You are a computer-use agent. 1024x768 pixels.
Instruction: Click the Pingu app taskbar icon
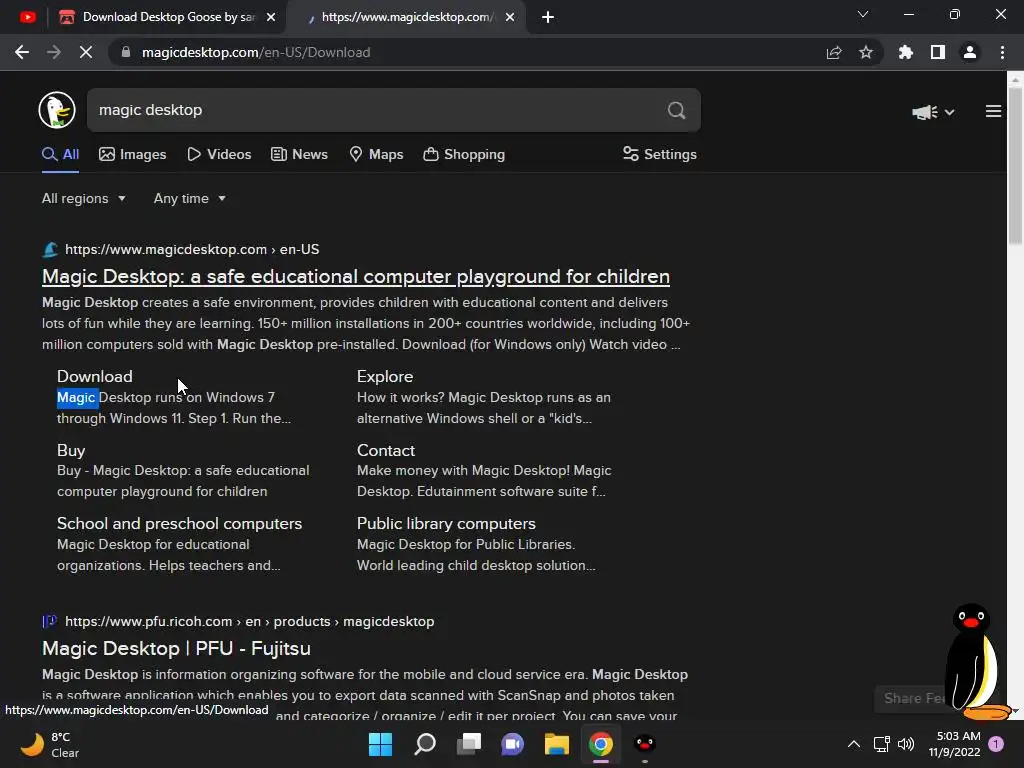[645, 744]
